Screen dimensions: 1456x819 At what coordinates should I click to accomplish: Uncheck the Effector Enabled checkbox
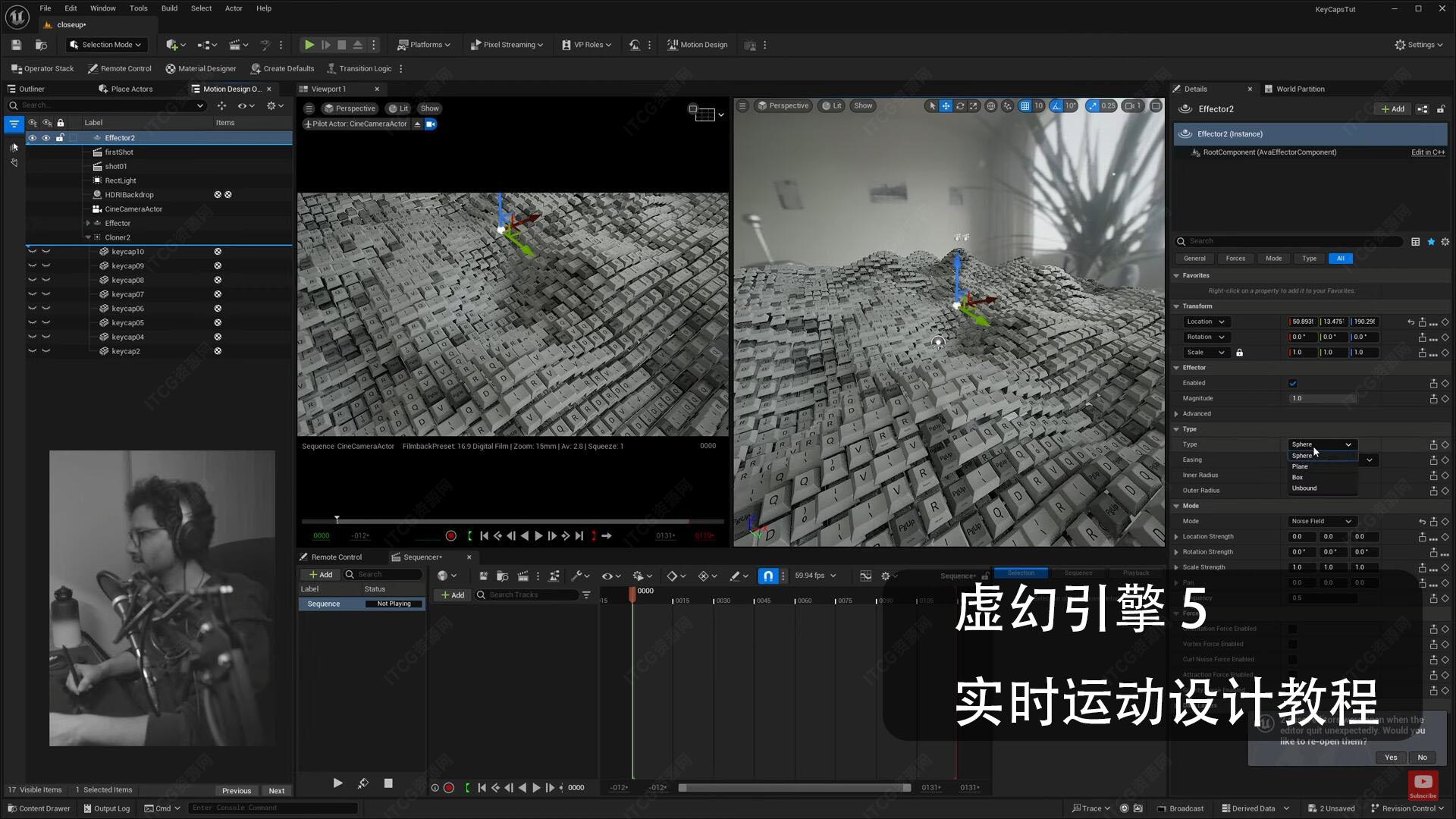coord(1293,383)
